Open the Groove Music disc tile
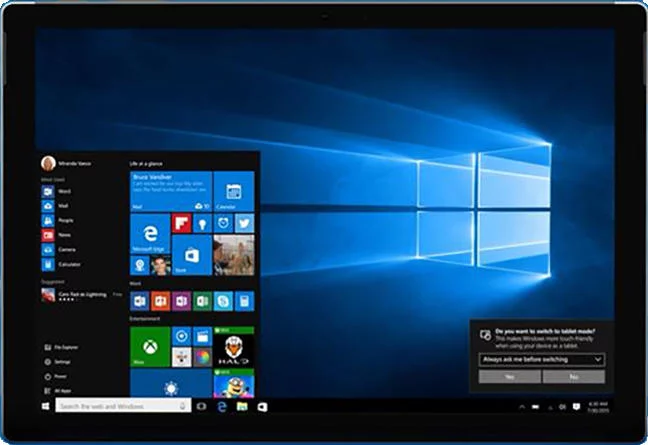This screenshot has width=648, height=445. [x=181, y=336]
